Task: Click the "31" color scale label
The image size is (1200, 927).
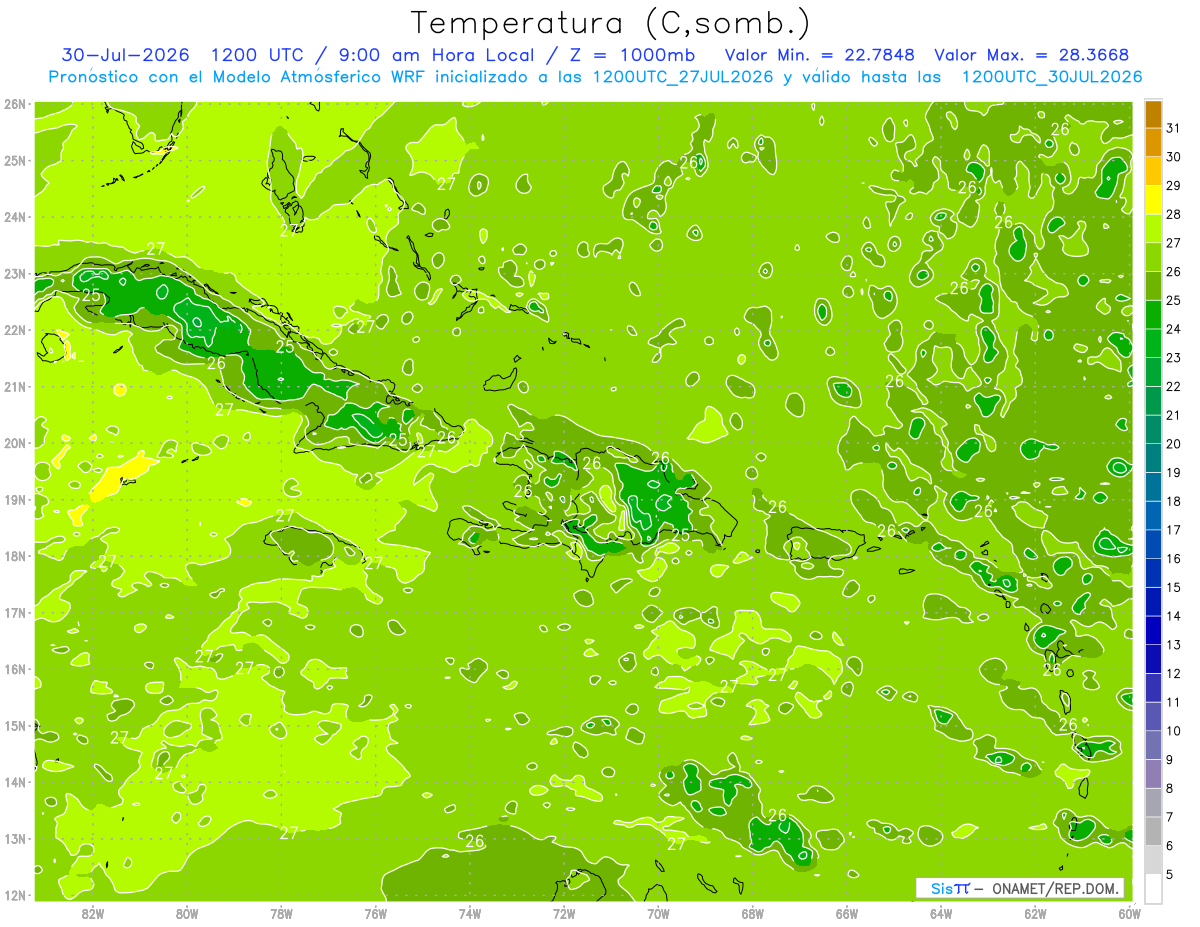Action: (x=1173, y=128)
